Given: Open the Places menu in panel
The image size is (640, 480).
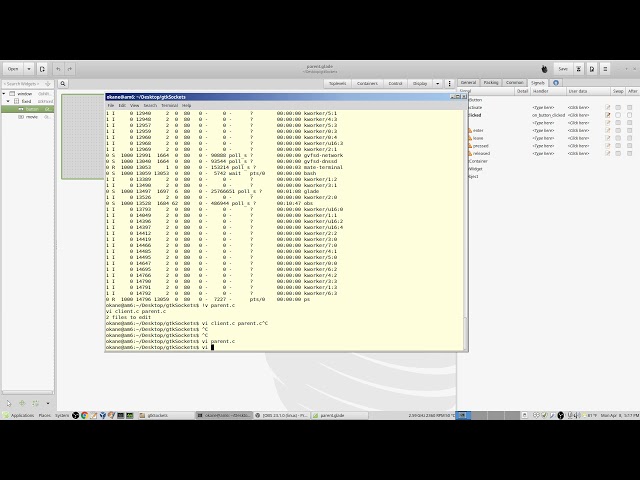Looking at the screenshot, I should pos(44,416).
